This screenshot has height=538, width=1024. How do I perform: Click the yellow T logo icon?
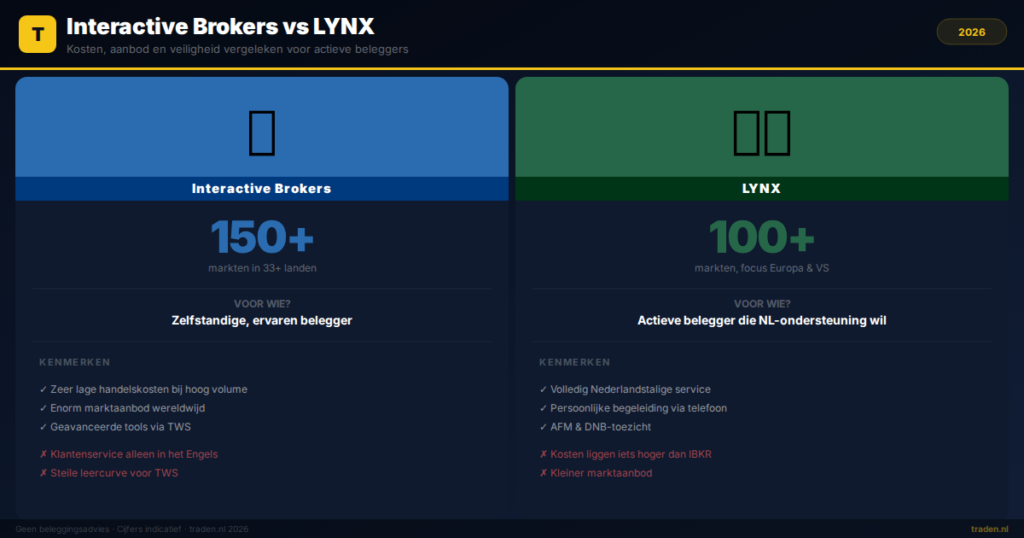point(37,34)
